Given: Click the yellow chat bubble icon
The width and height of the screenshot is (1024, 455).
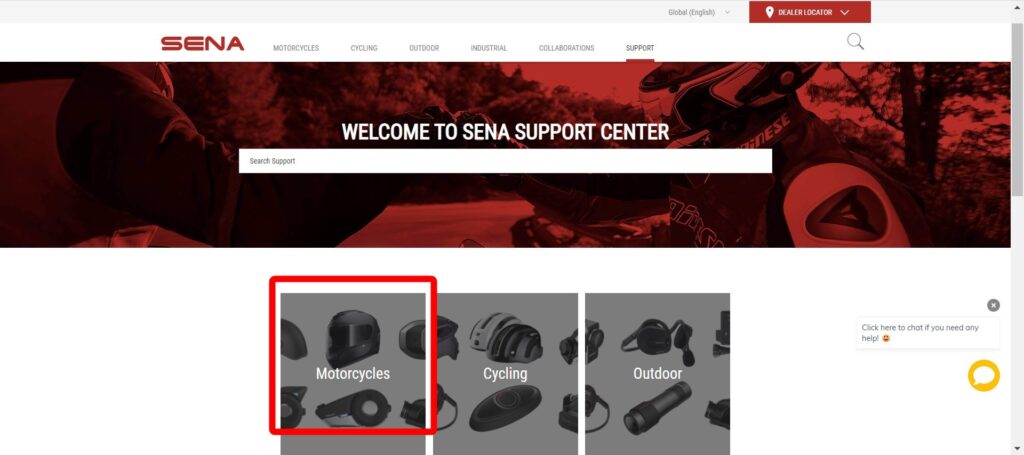Looking at the screenshot, I should (984, 376).
